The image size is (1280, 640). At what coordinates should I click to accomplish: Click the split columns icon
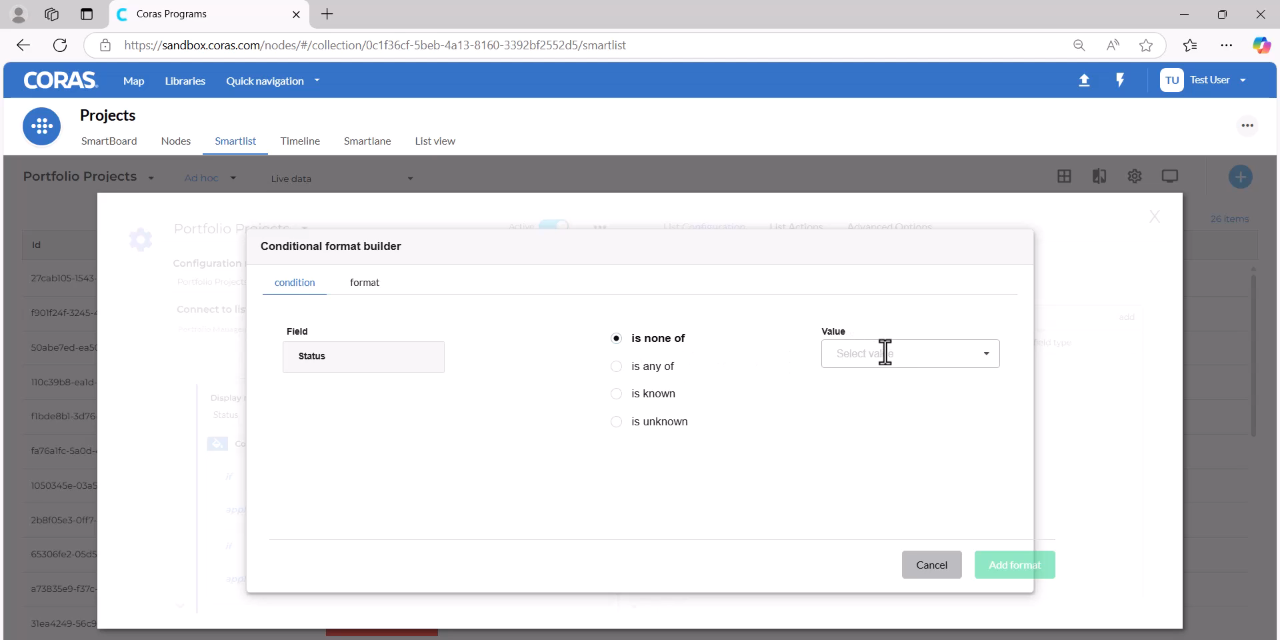coord(1099,176)
